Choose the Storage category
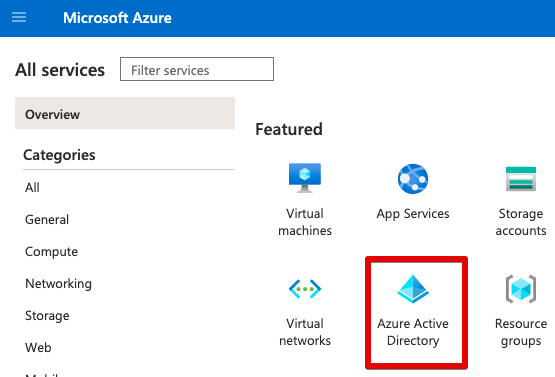 click(x=47, y=315)
